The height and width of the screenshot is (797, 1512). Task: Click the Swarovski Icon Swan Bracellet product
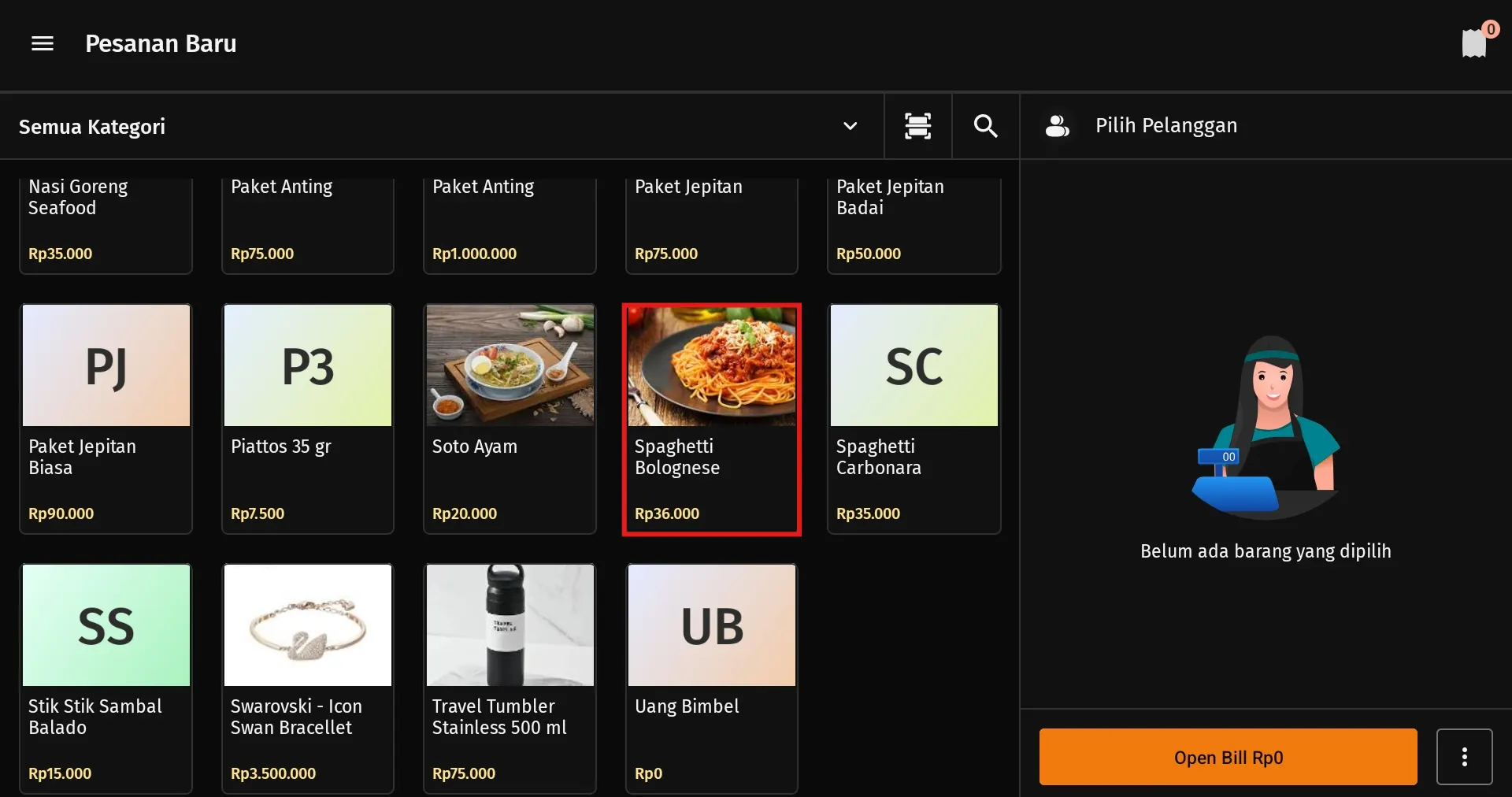click(x=307, y=678)
